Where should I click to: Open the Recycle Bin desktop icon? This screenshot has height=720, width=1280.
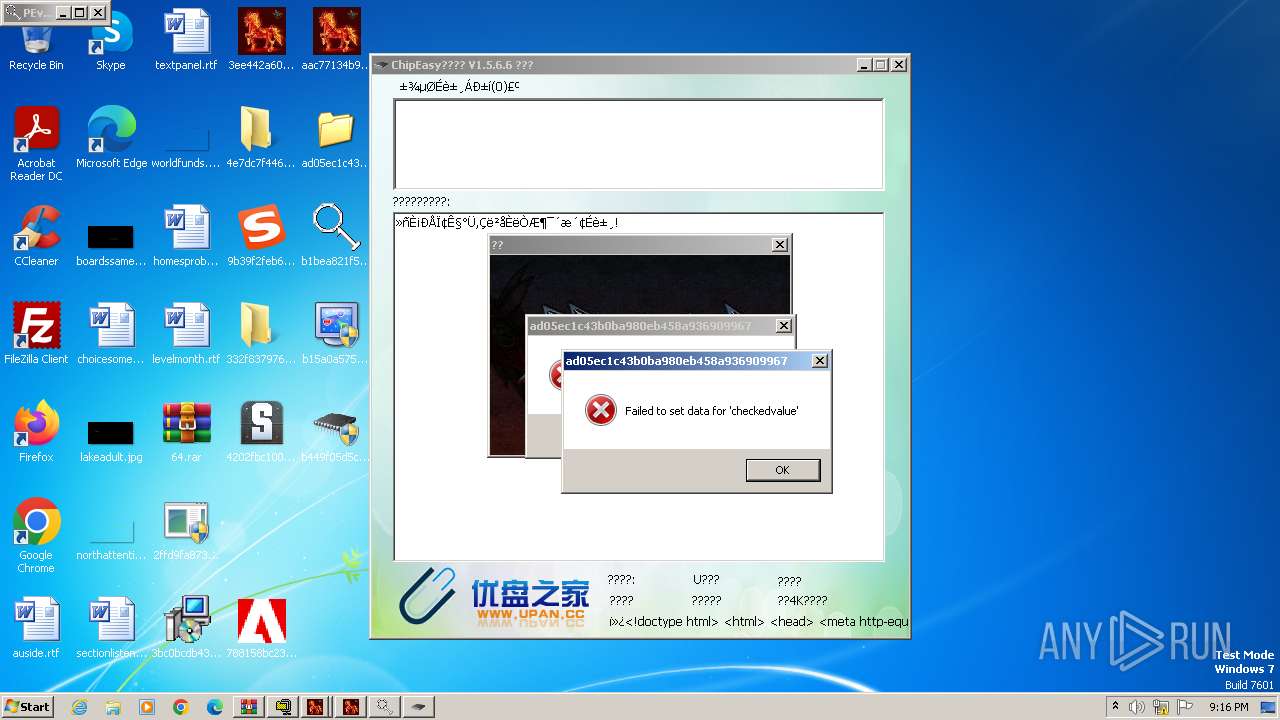point(36,41)
